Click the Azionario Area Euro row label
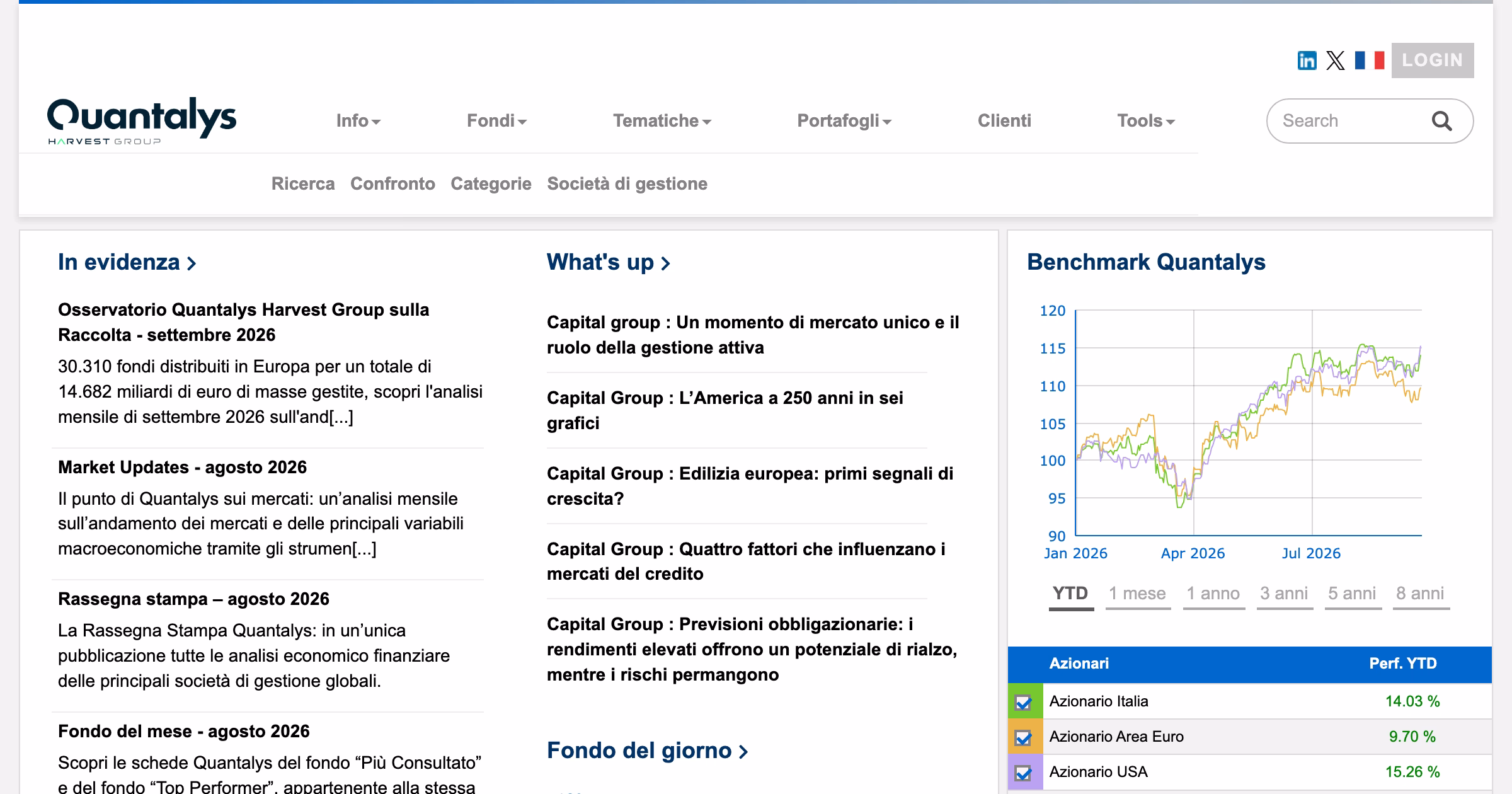 click(1116, 737)
